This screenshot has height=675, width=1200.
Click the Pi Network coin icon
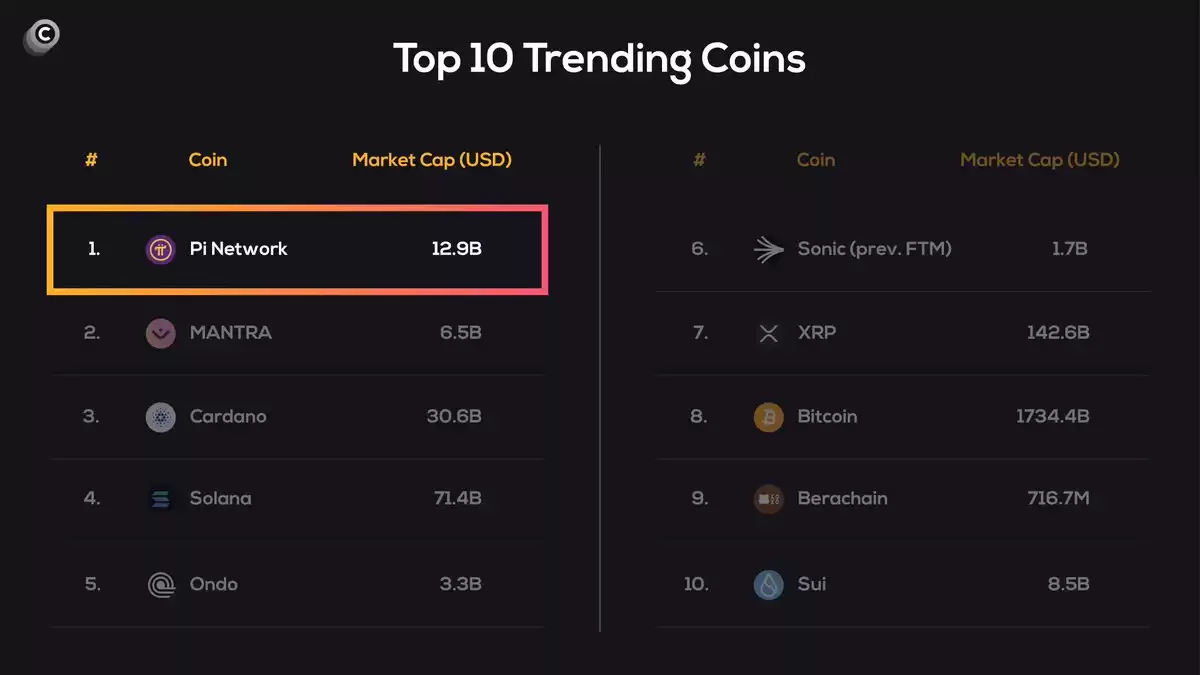pyautogui.click(x=160, y=249)
